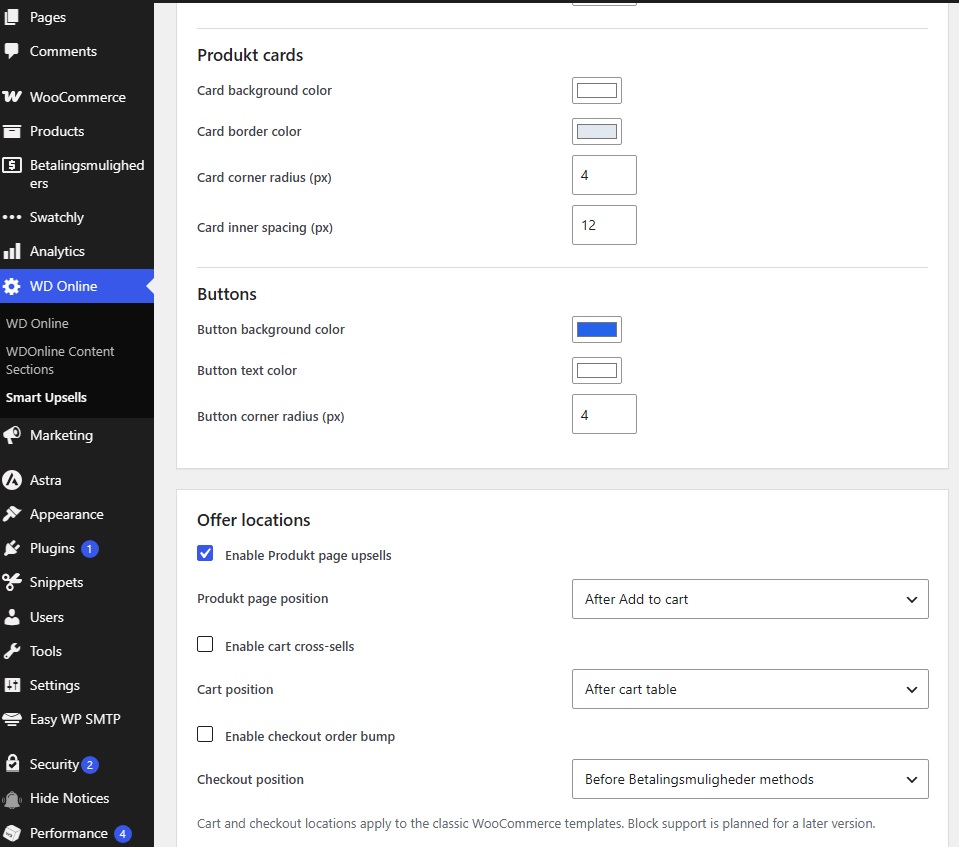
Task: Pick the Card background color swatch
Action: pos(597,91)
